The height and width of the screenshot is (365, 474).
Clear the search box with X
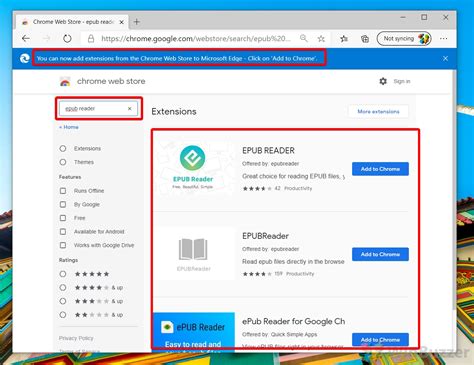pyautogui.click(x=130, y=109)
